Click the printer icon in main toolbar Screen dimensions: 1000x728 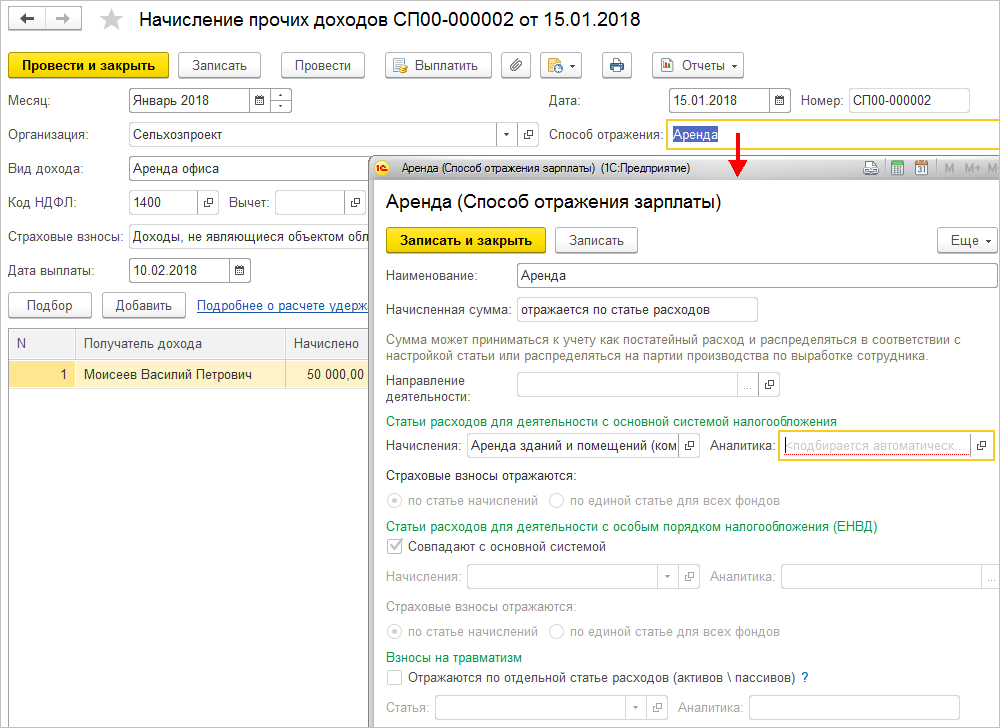point(616,66)
